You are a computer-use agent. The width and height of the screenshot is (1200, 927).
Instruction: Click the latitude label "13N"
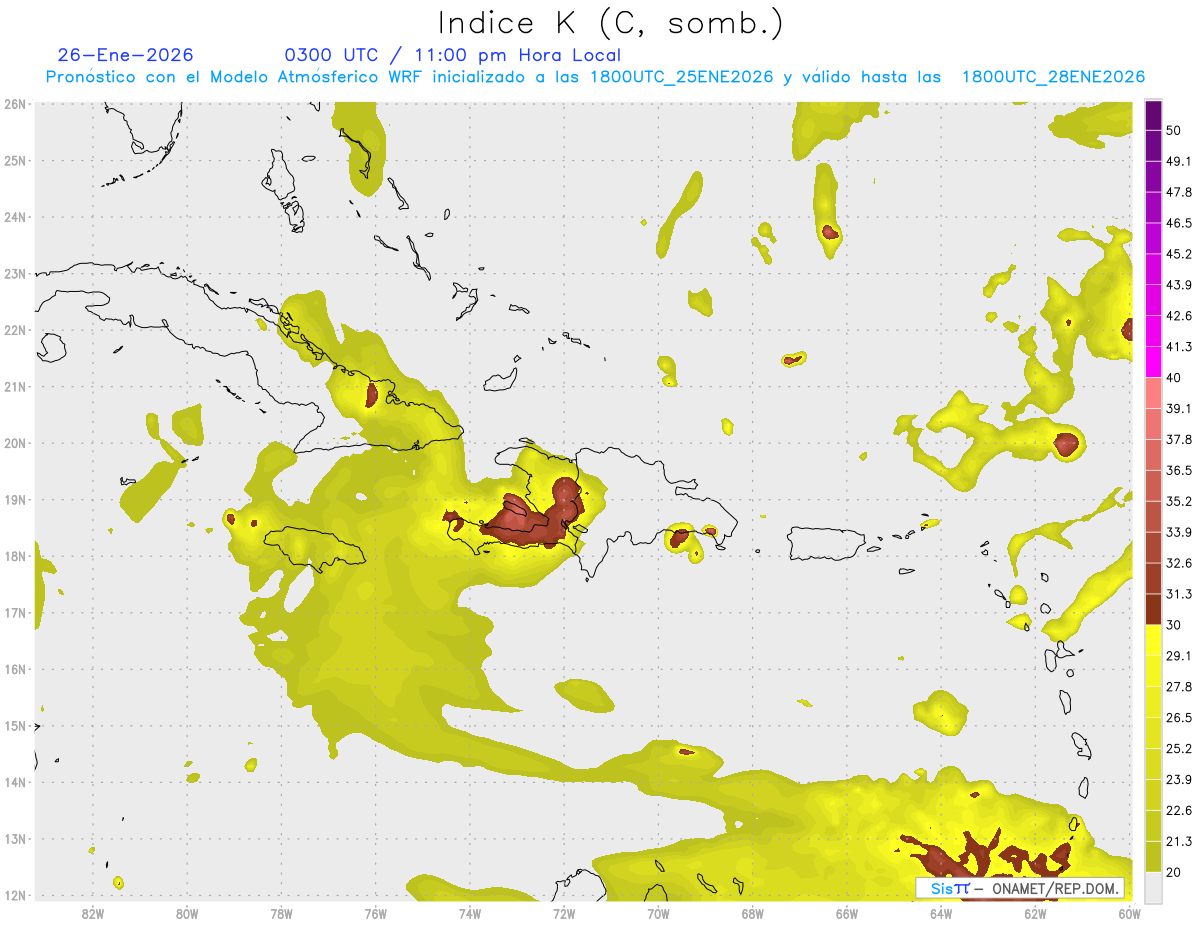14,839
